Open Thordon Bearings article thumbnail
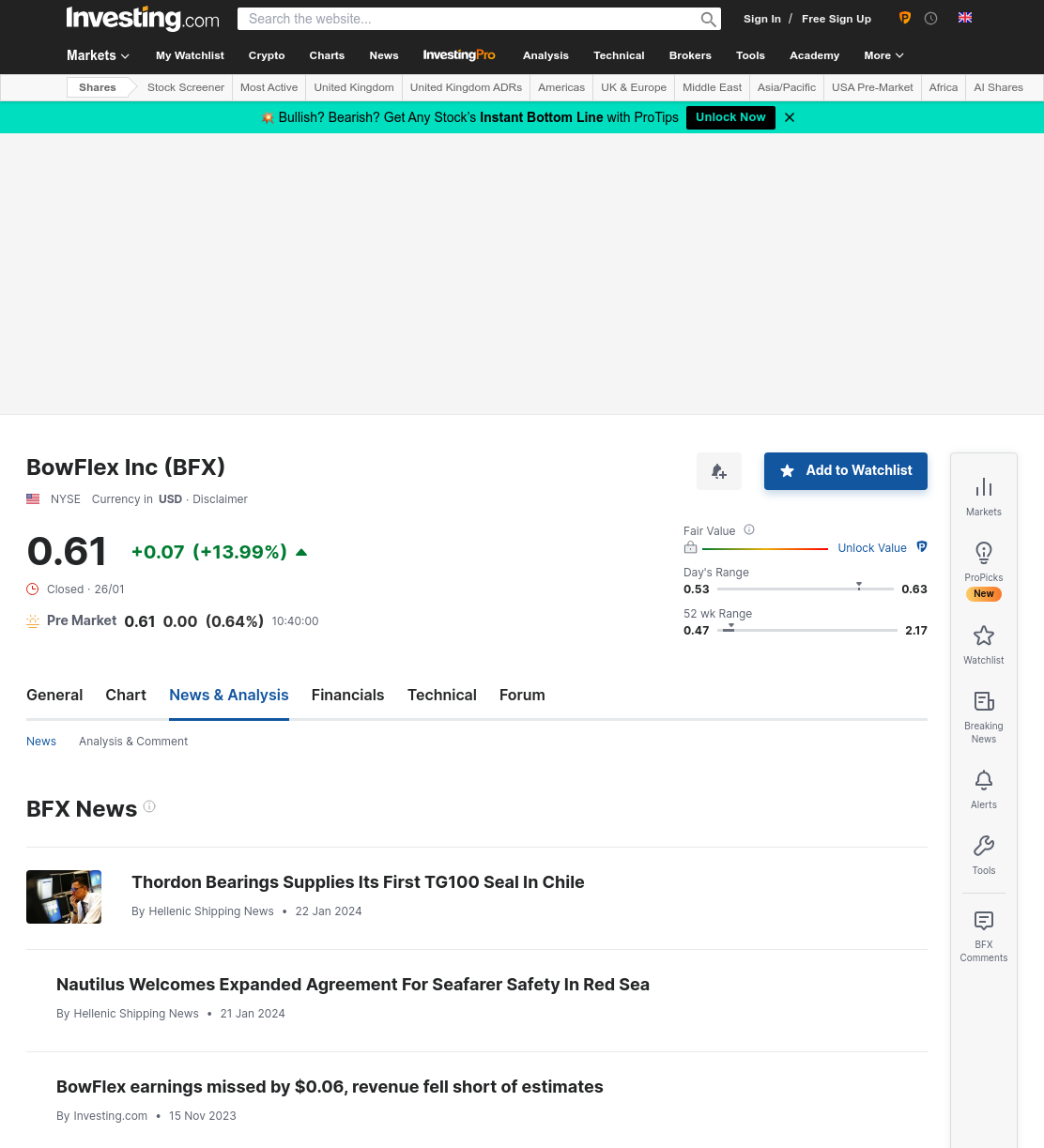The image size is (1044, 1148). click(64, 897)
